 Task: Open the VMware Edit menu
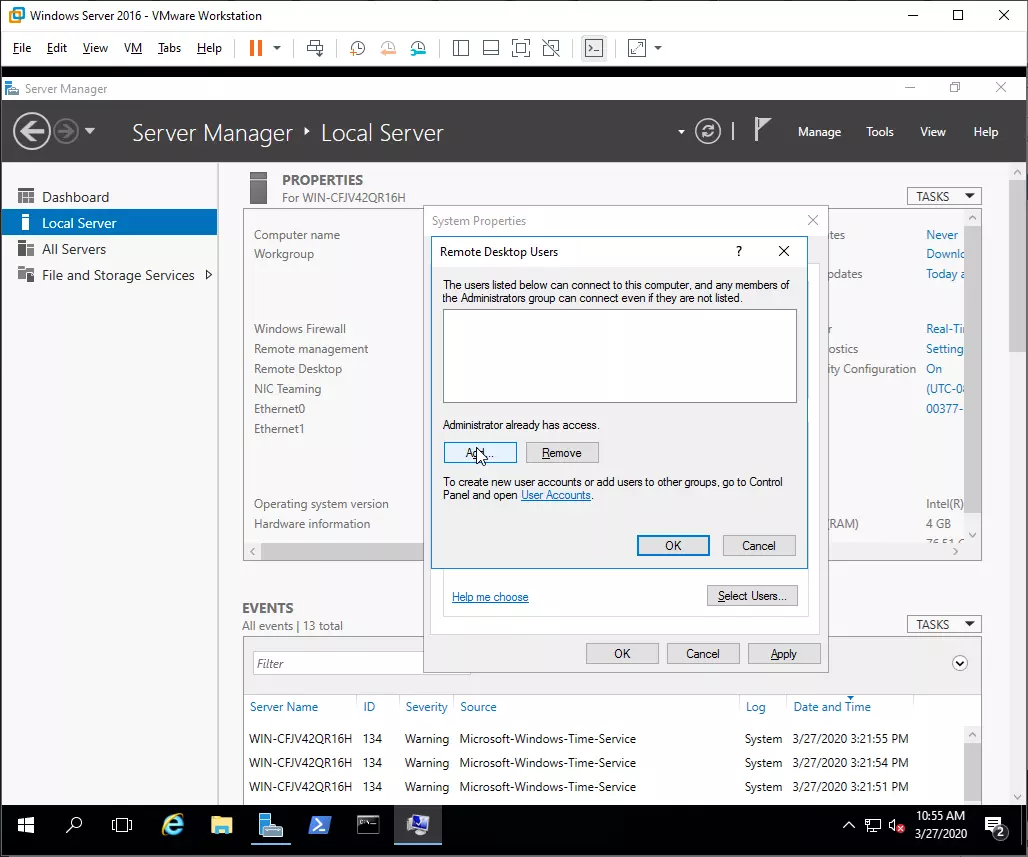(56, 48)
